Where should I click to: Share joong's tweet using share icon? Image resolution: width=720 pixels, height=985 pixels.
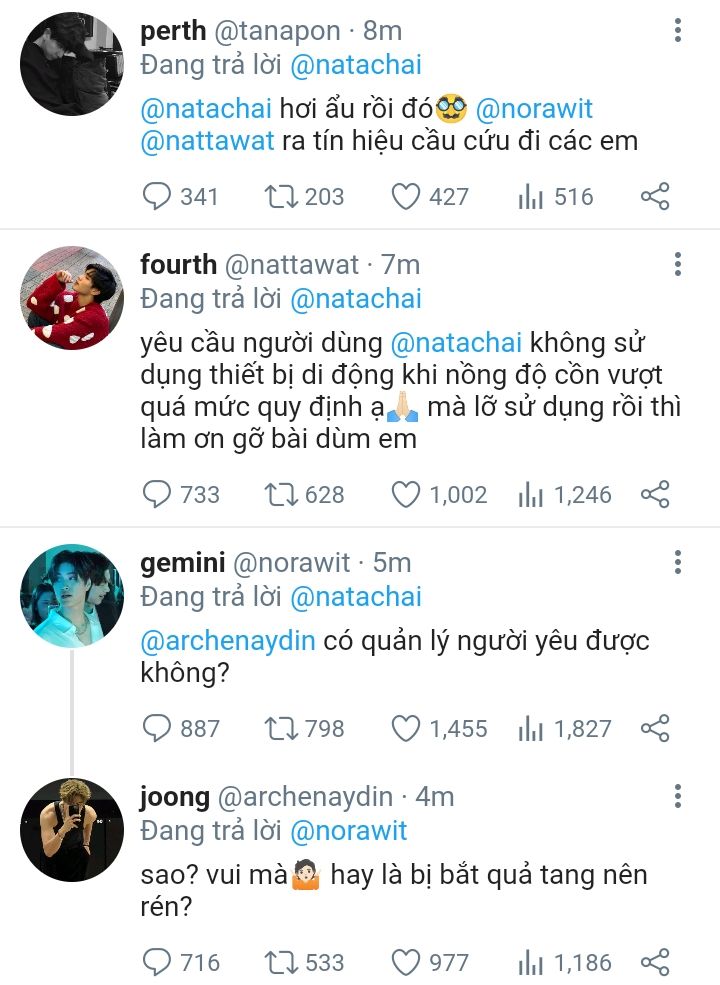[655, 962]
